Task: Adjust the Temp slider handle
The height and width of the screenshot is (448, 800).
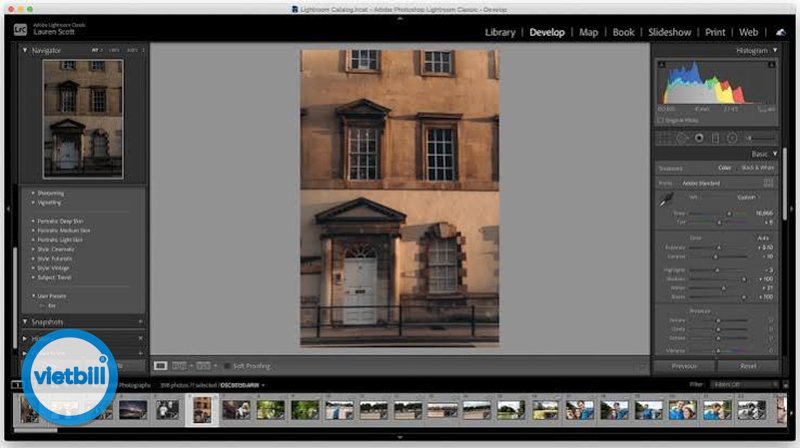Action: pyautogui.click(x=729, y=213)
